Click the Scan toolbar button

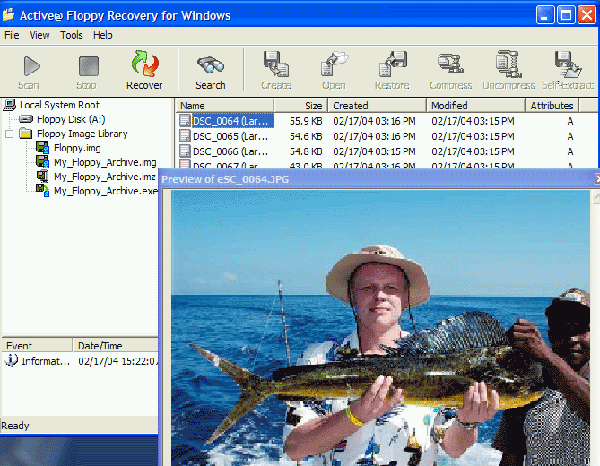point(30,72)
